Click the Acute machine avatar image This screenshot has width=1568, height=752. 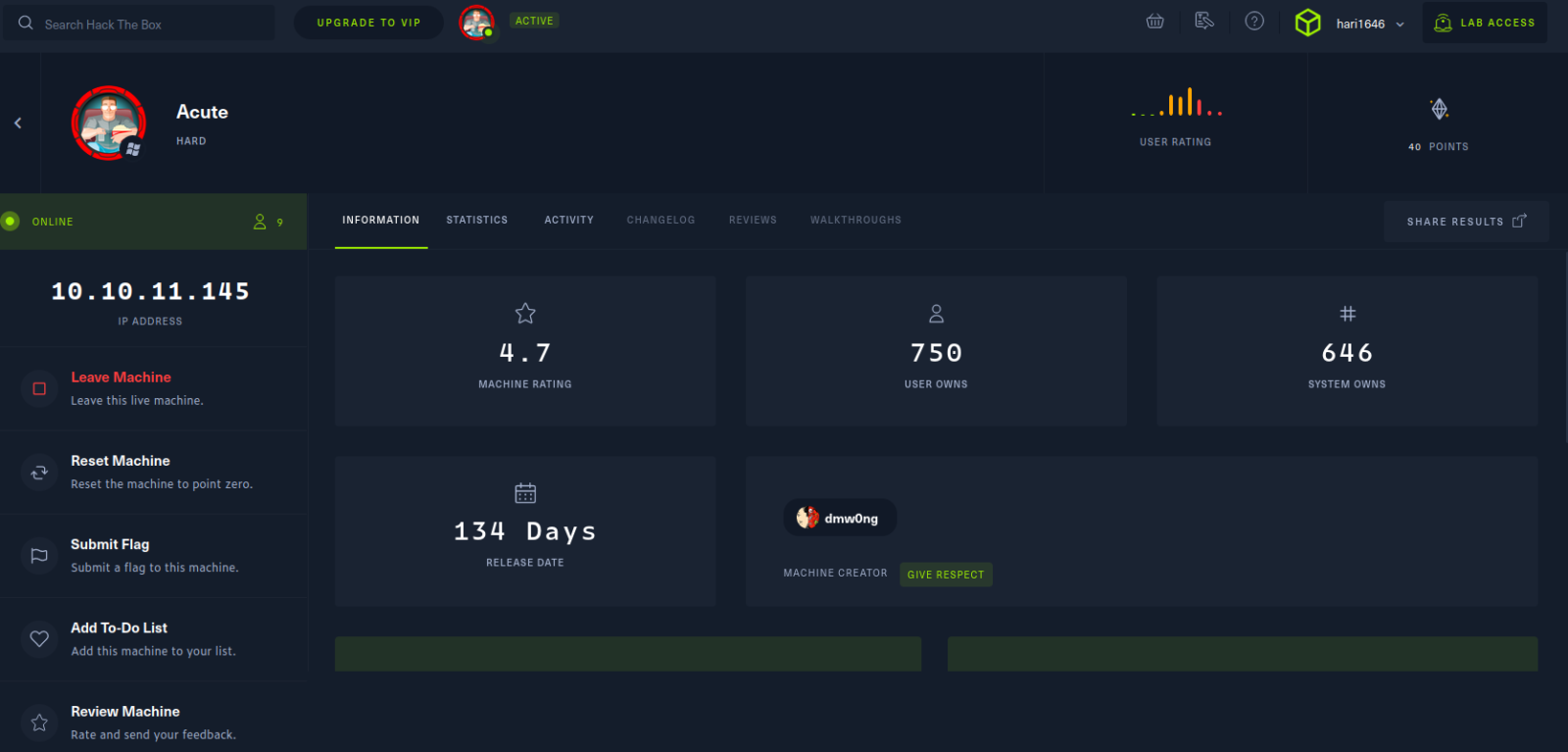click(x=109, y=123)
